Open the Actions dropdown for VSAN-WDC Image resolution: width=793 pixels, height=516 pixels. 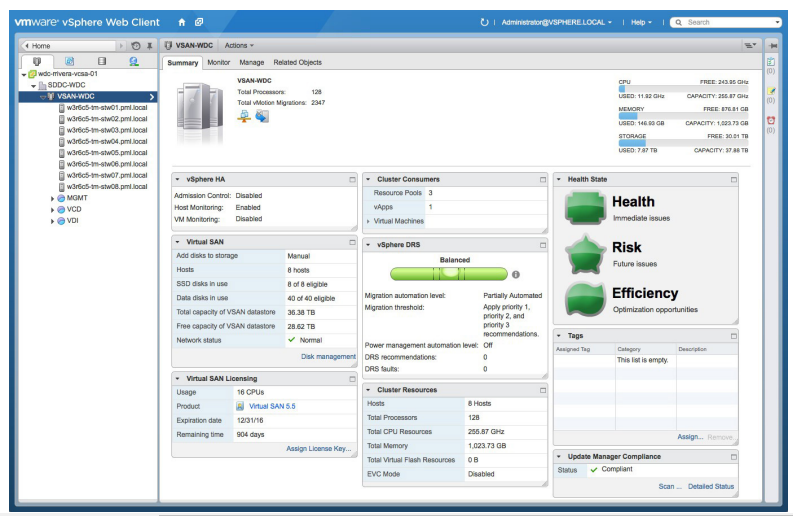click(239, 46)
